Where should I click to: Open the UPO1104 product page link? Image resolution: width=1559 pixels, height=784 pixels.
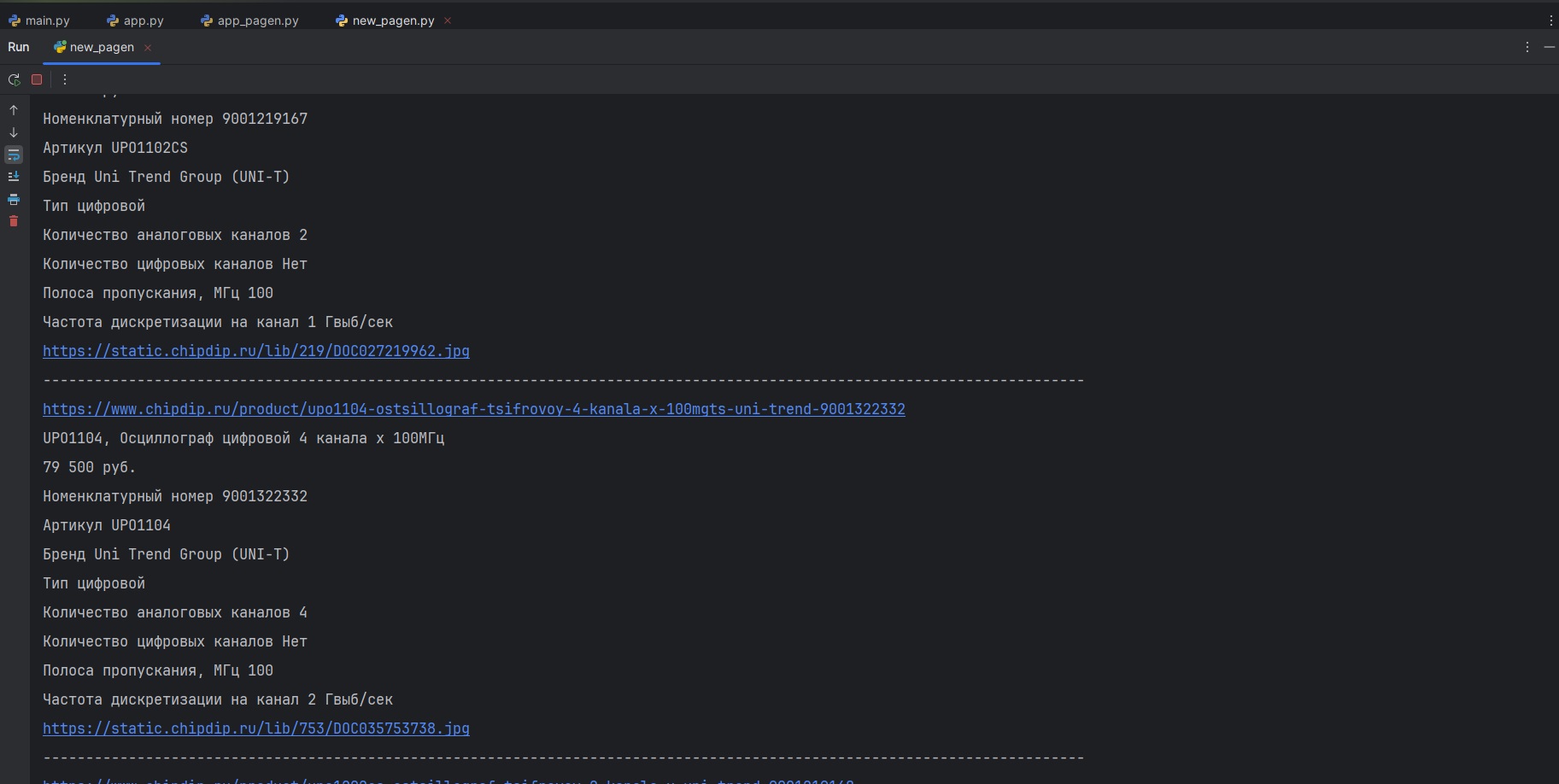474,409
